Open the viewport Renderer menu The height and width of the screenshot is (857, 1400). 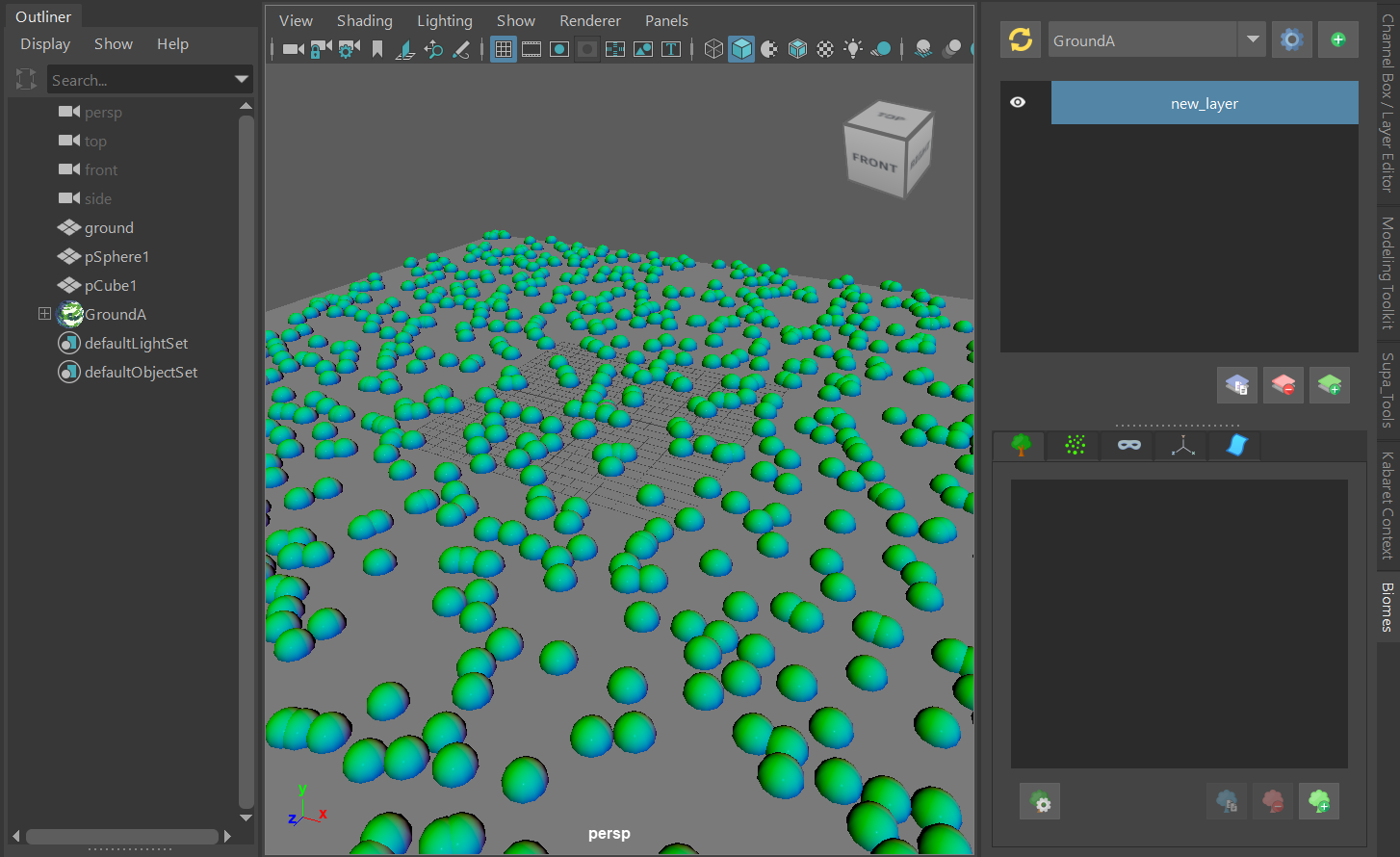590,20
